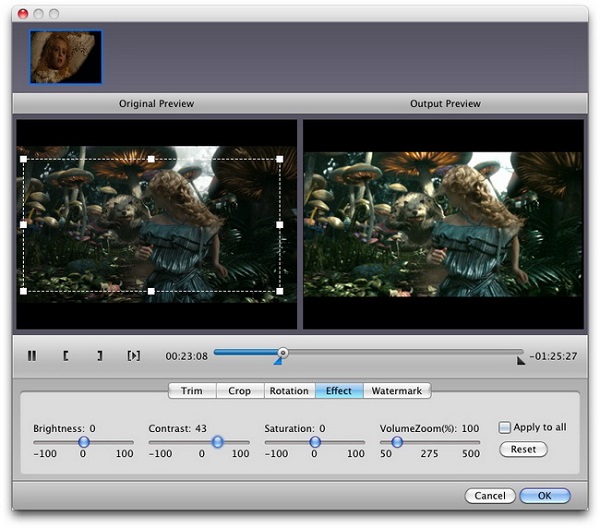Click the Saturation slider knob
The width and height of the screenshot is (600, 528).
click(x=315, y=442)
